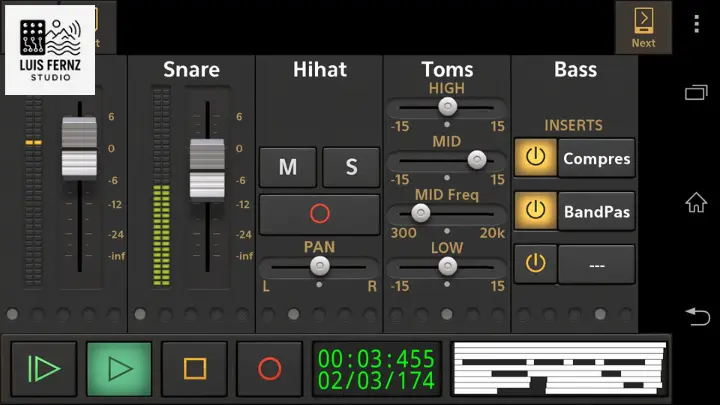This screenshot has height=405, width=720.
Task: Click the -inf mark on Snare fader scale
Action: click(x=244, y=256)
